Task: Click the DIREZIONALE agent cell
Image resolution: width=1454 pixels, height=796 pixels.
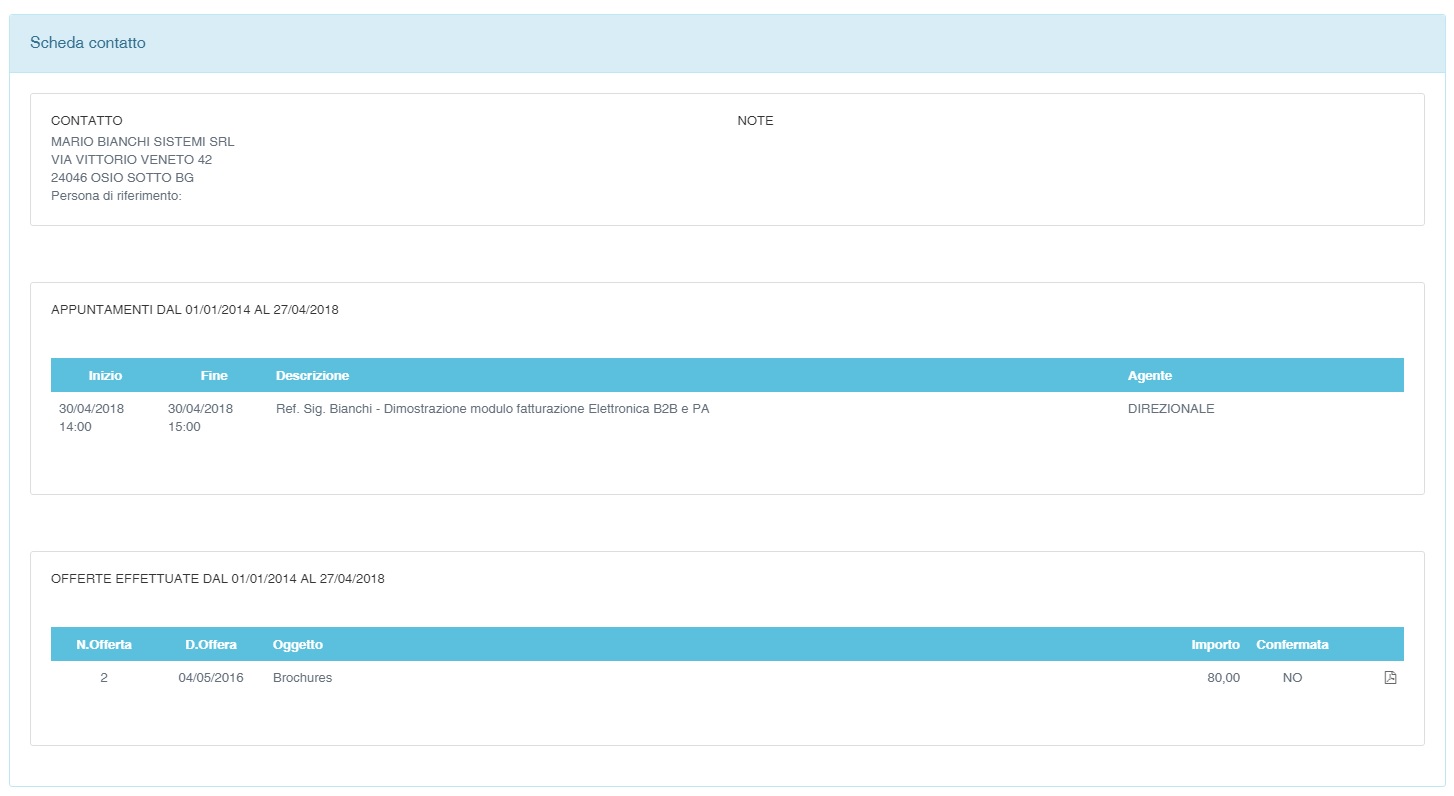Action: coord(1171,409)
